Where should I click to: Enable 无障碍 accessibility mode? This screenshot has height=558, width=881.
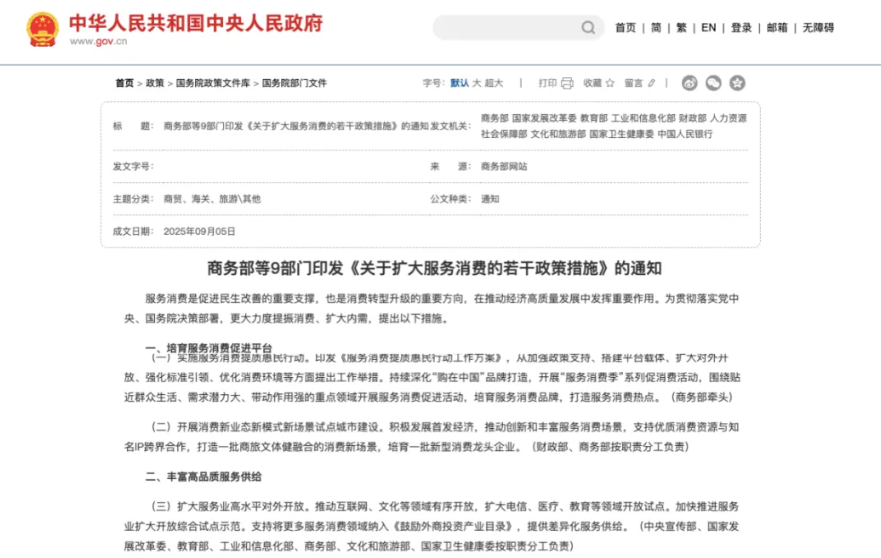point(818,28)
